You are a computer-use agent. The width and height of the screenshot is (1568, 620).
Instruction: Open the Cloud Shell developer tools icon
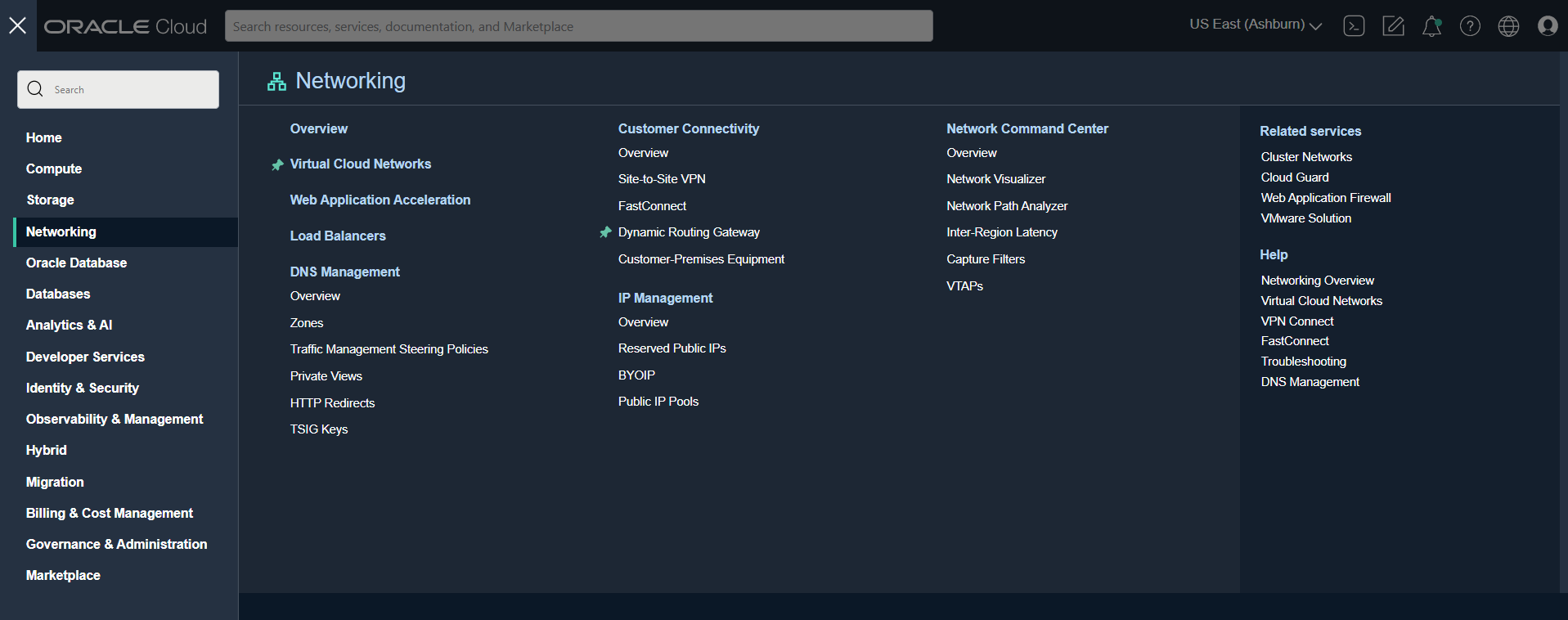[1354, 26]
